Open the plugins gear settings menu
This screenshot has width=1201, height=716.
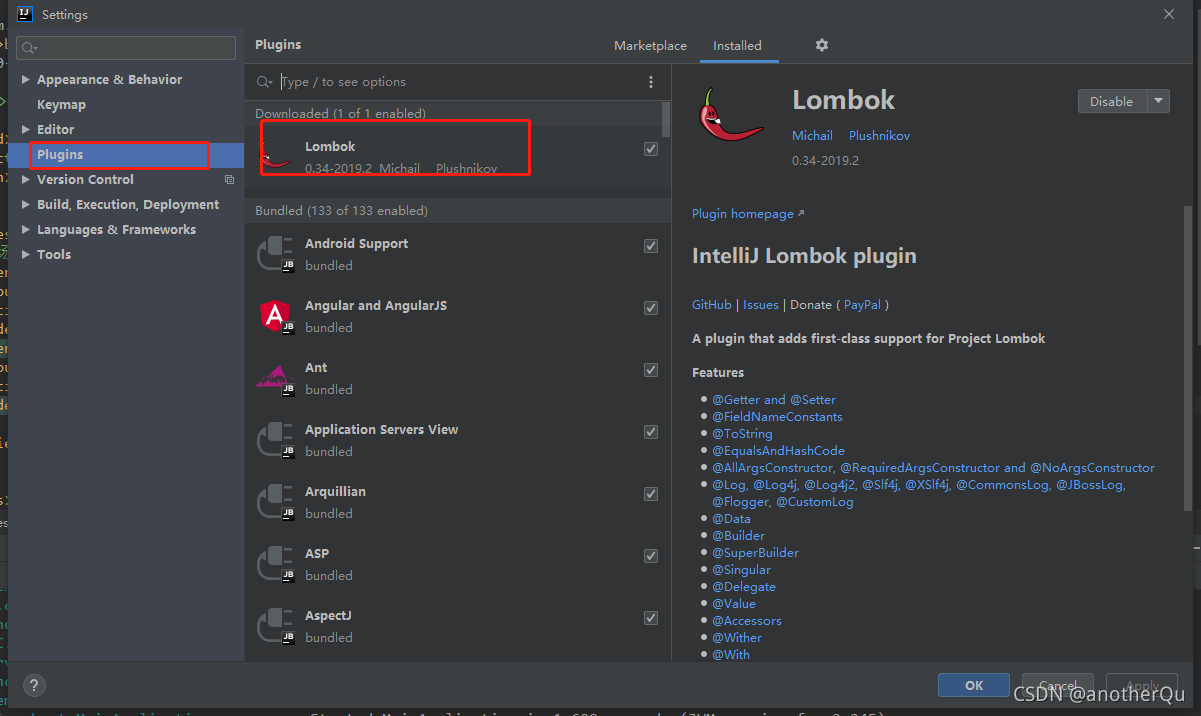(x=822, y=45)
